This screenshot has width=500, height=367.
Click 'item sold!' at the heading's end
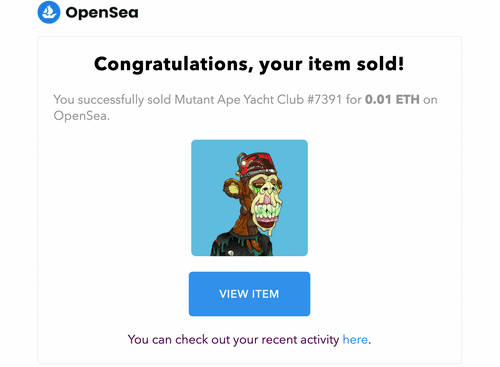[x=356, y=64]
